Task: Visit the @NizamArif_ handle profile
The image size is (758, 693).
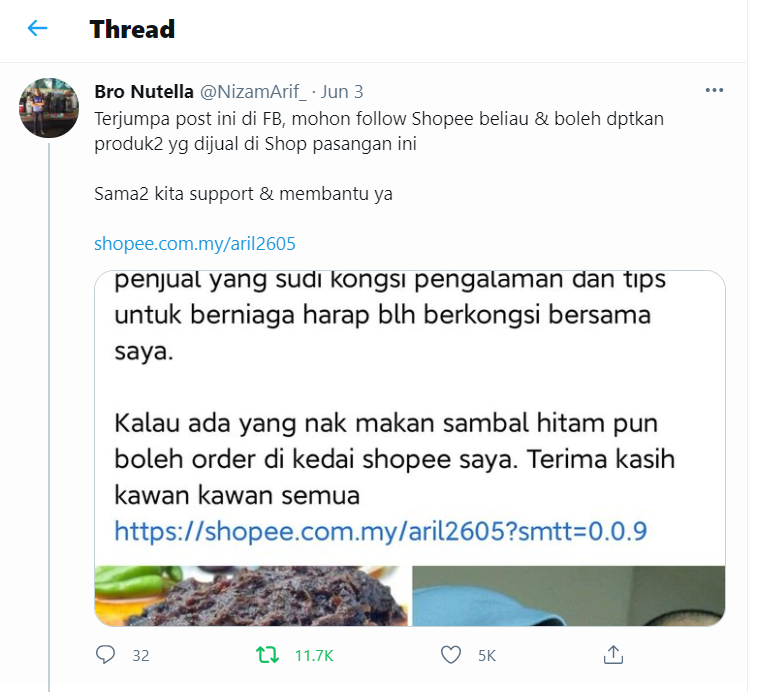Action: pyautogui.click(x=253, y=91)
